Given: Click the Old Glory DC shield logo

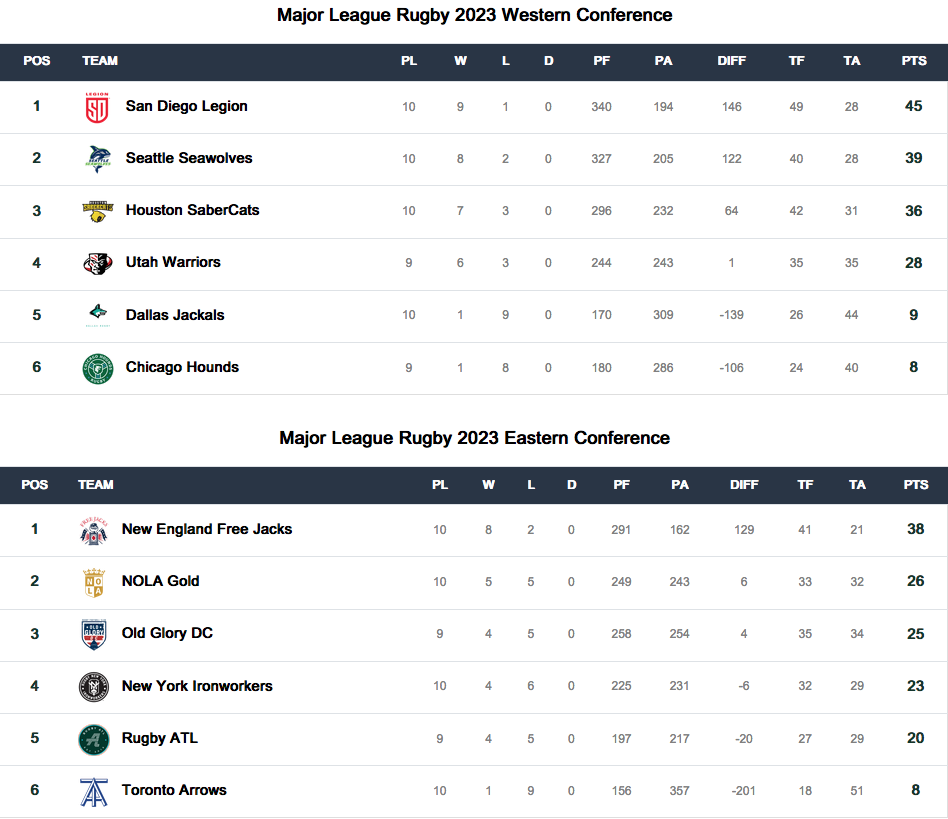Looking at the screenshot, I should tap(94, 635).
